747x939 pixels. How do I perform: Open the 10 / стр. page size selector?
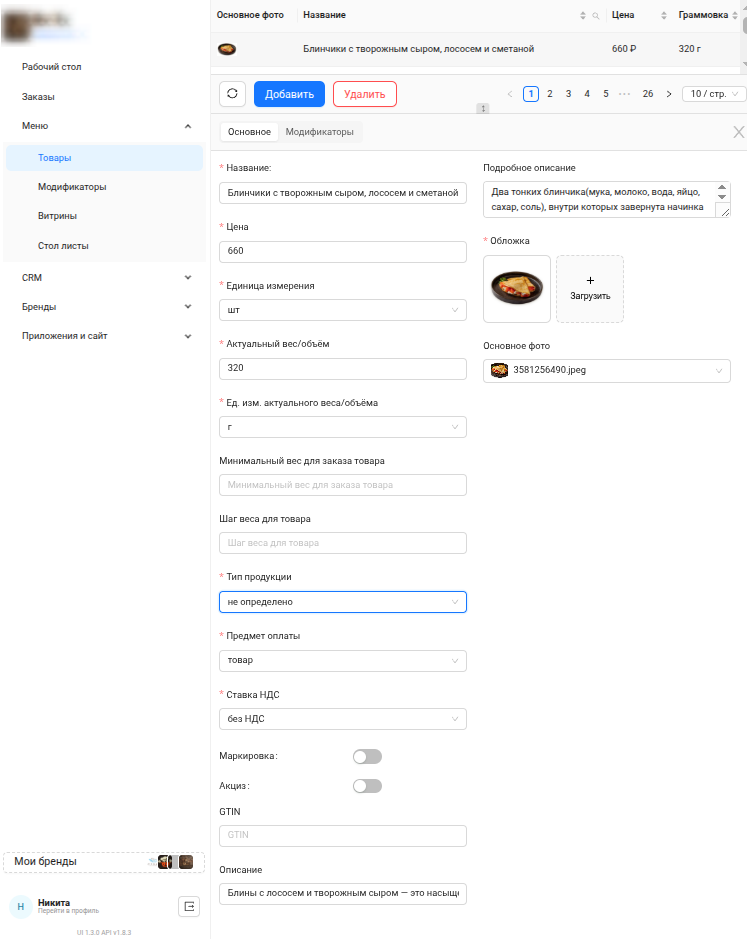(714, 94)
